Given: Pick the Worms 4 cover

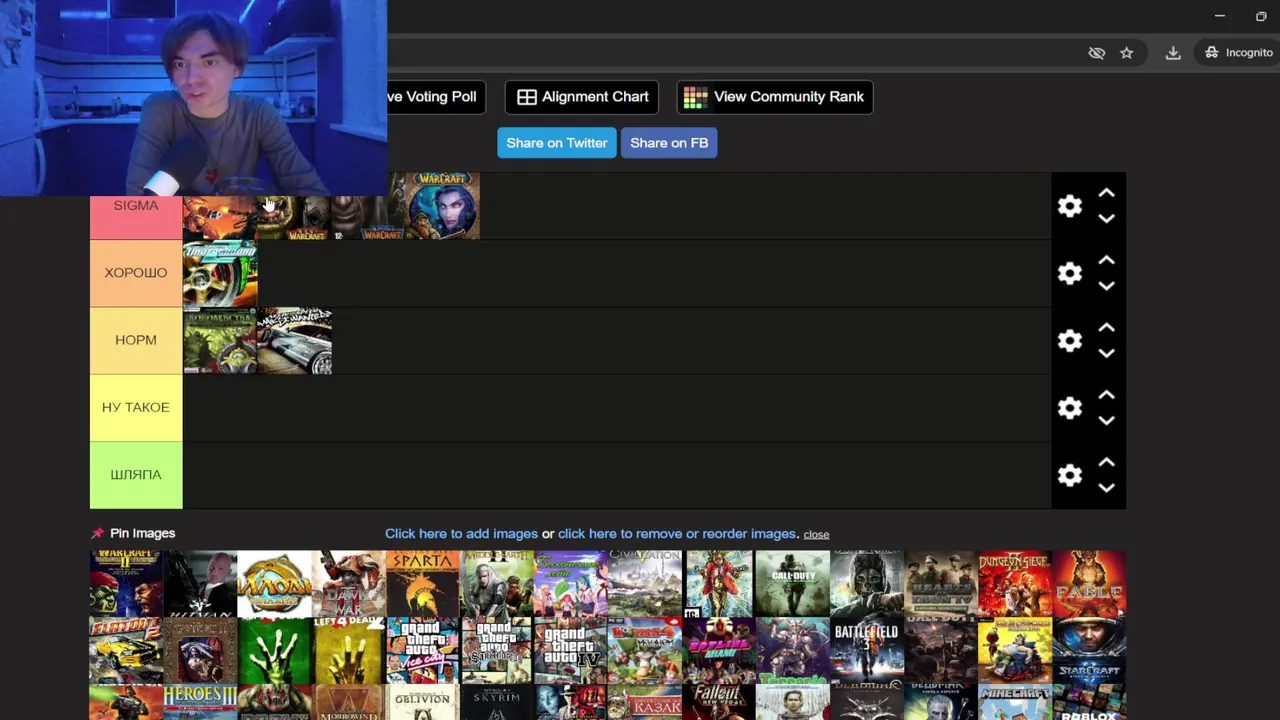Looking at the screenshot, I should (644, 651).
